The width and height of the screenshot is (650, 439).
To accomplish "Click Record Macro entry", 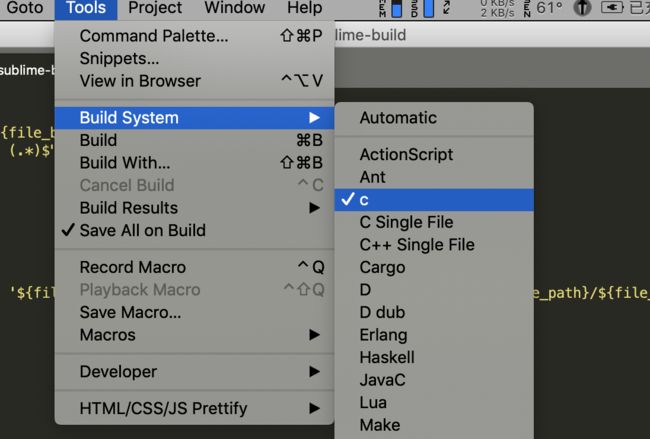I will click(194, 267).
